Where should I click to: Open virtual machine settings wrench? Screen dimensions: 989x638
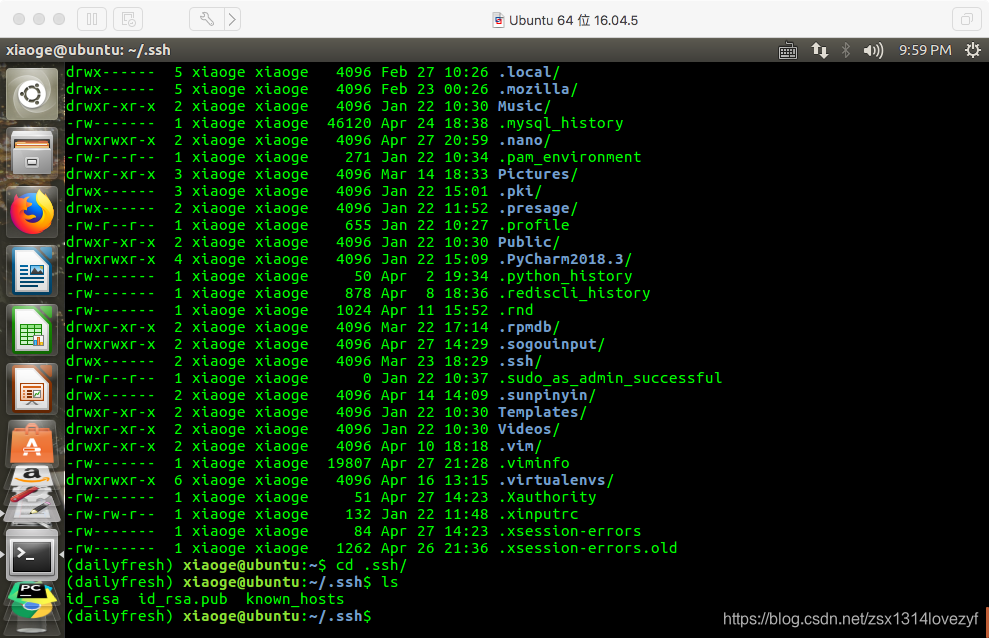tap(207, 20)
